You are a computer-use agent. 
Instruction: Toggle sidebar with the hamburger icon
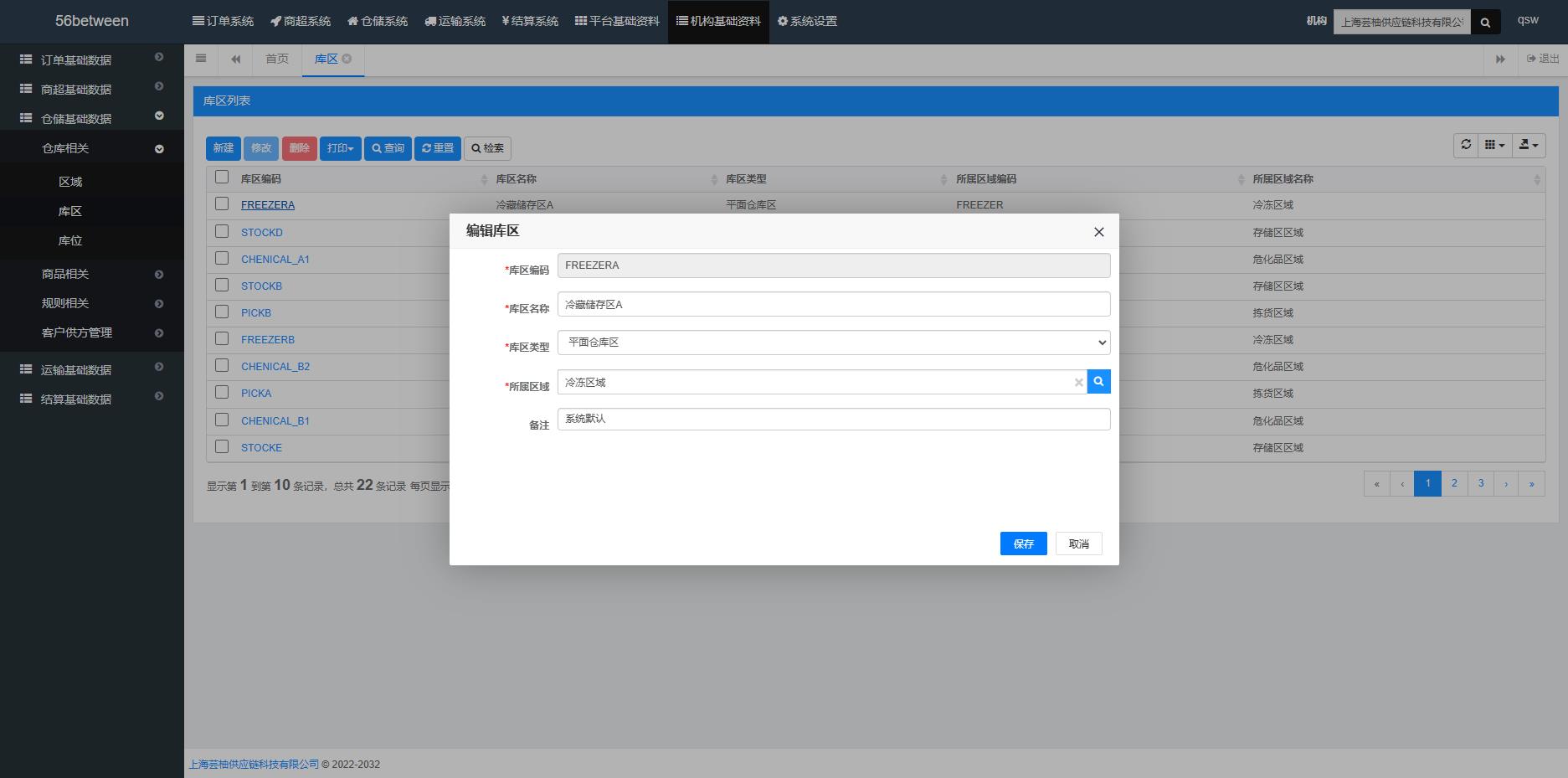201,59
